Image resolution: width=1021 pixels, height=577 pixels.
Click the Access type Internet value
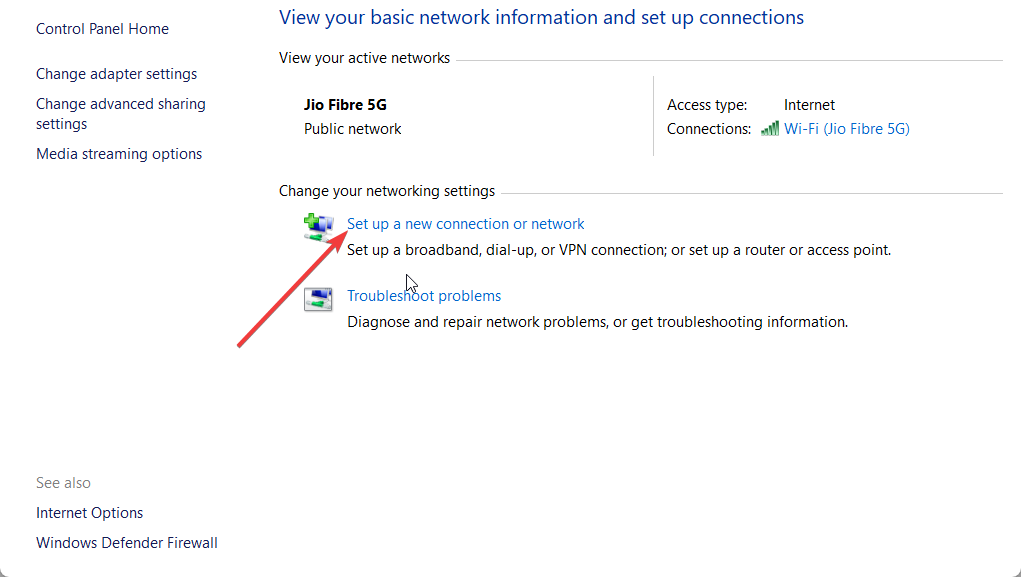tap(809, 105)
